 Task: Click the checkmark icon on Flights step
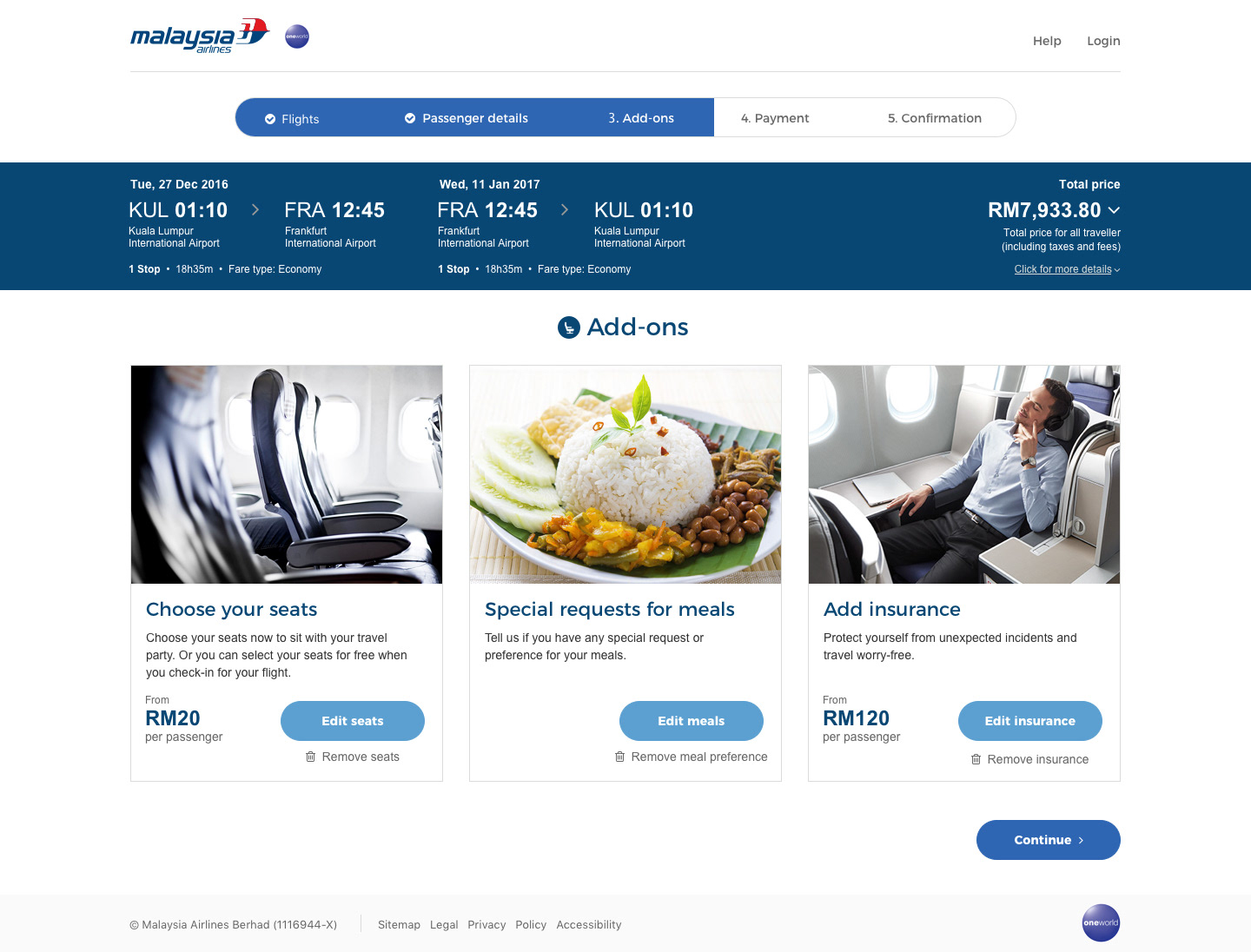270,119
